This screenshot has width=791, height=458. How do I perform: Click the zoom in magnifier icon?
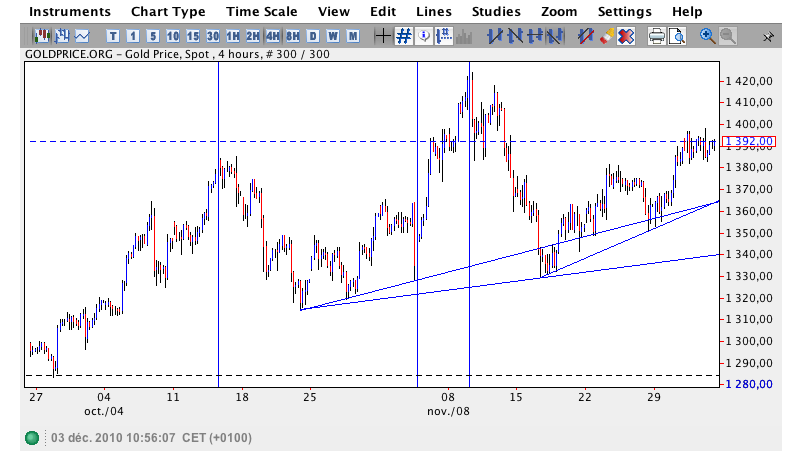(x=708, y=36)
